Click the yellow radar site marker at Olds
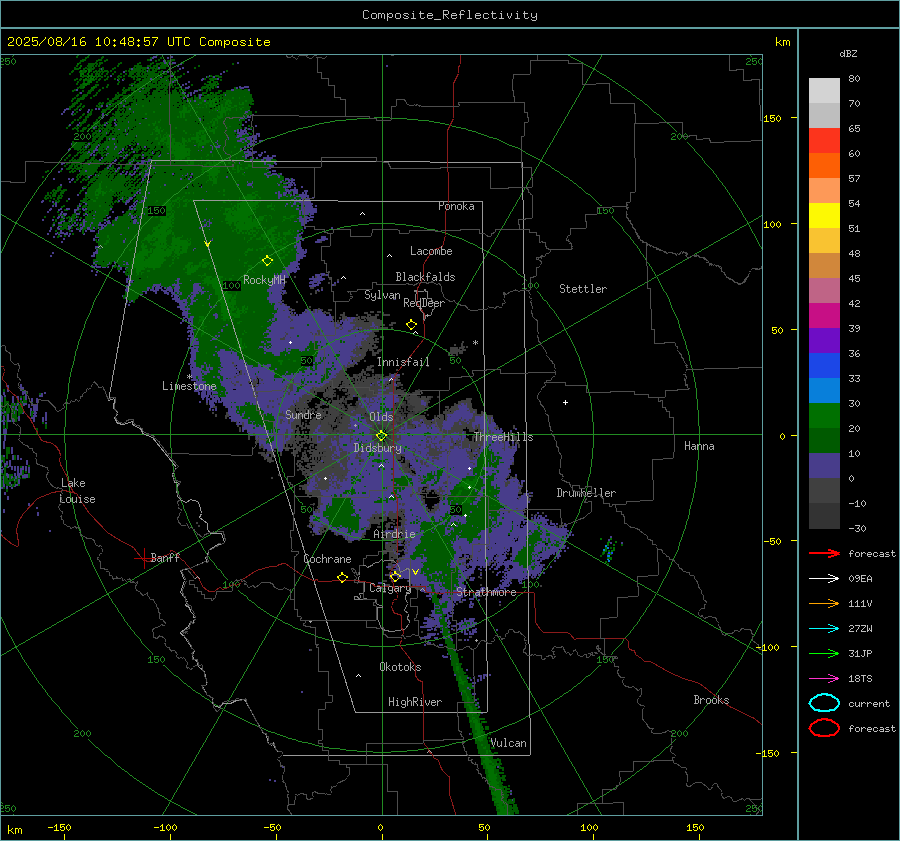900x841 pixels. 381,436
